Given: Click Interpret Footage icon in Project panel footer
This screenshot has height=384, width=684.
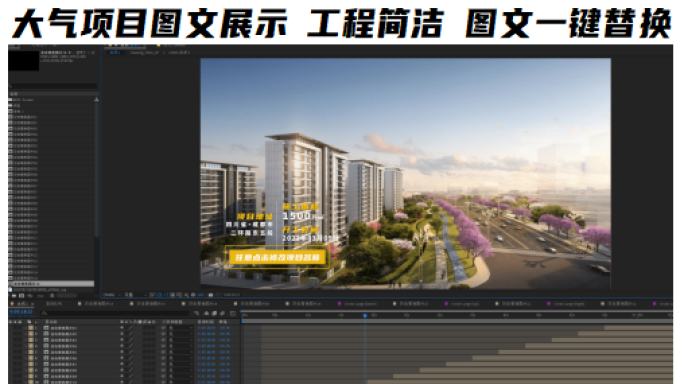Looking at the screenshot, I should [x=10, y=295].
